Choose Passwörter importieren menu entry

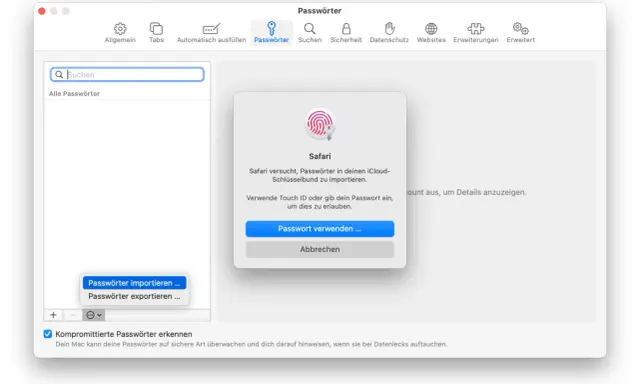click(x=134, y=283)
